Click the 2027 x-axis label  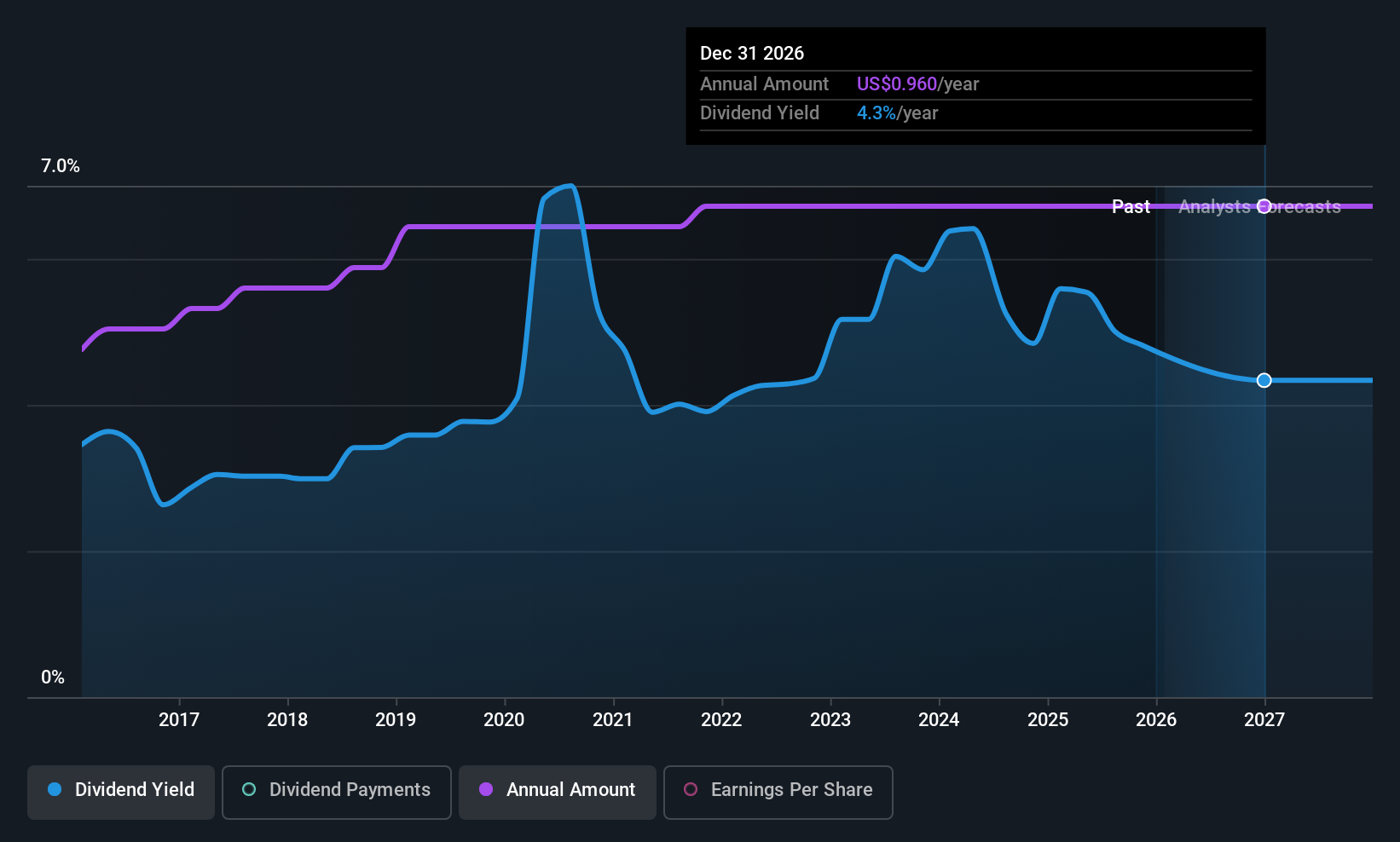(x=1264, y=720)
